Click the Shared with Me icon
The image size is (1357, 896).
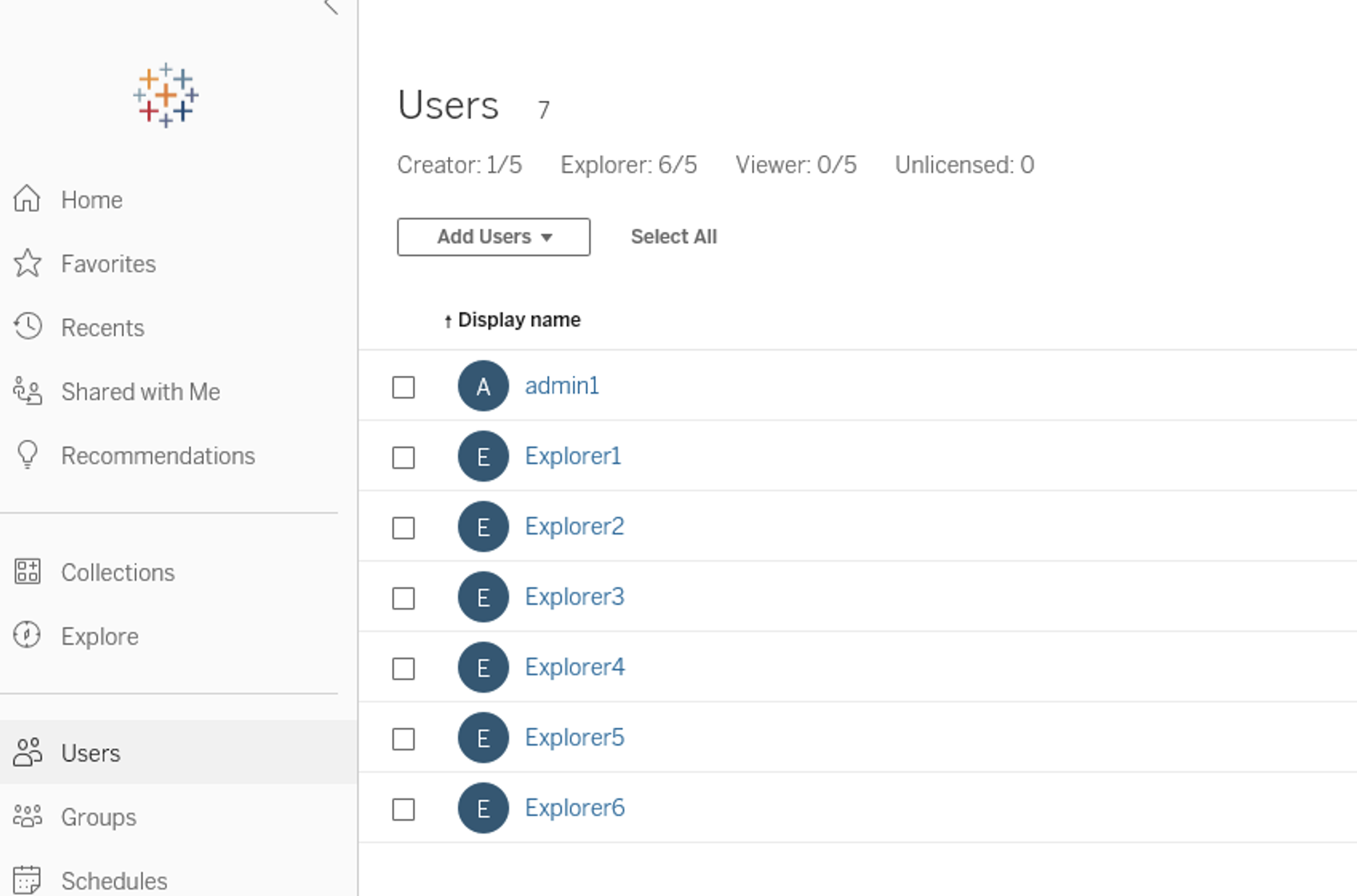pyautogui.click(x=27, y=391)
